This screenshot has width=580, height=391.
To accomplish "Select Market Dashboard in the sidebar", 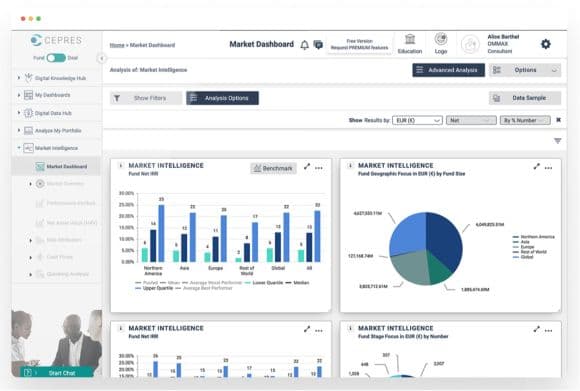I will click(x=67, y=166).
